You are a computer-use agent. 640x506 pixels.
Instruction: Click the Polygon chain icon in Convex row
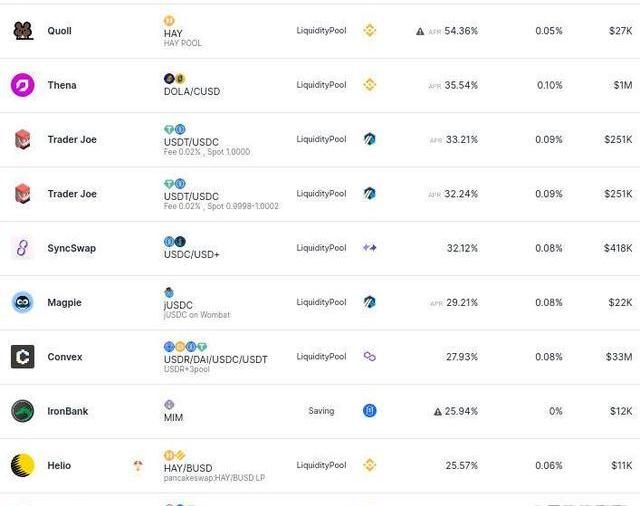(x=369, y=357)
